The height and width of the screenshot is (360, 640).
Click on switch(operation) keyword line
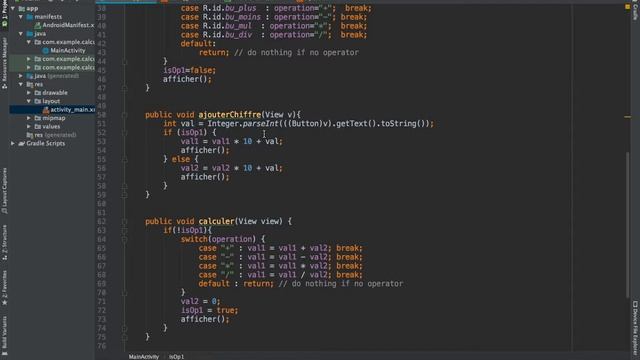pos(223,239)
